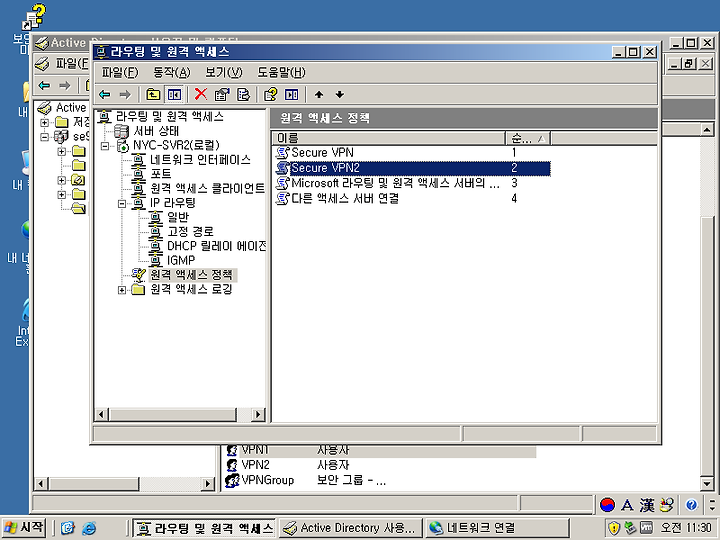
Task: Click the Help question mark toolbar icon
Action: [x=270, y=95]
